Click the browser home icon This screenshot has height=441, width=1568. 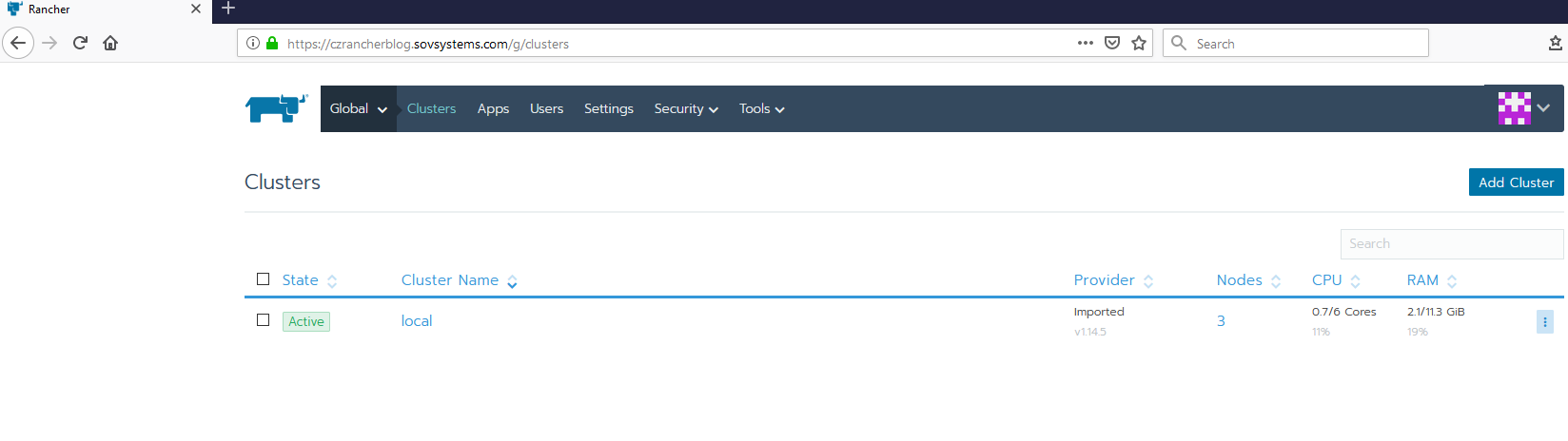tap(110, 43)
